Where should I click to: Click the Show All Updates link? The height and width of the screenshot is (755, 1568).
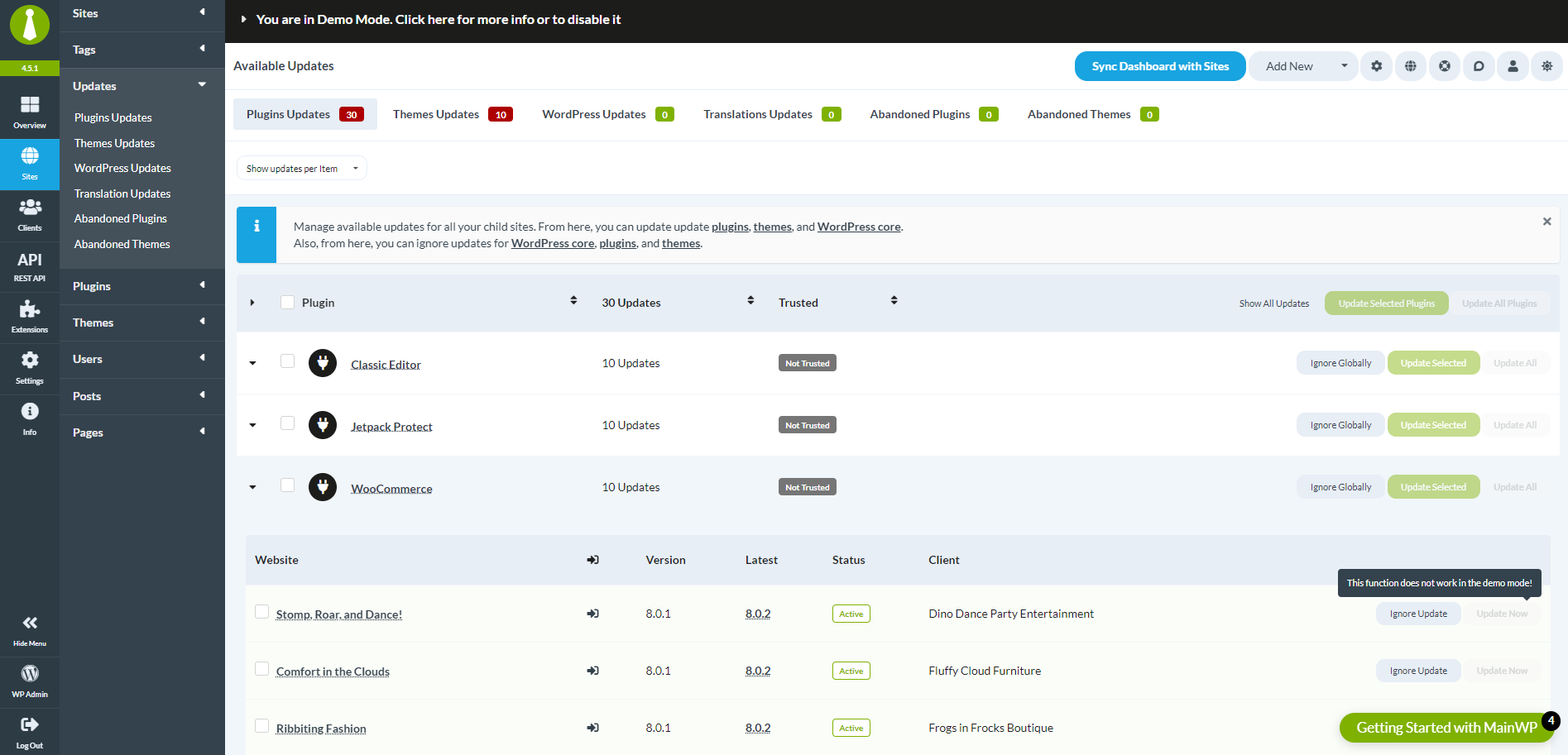(x=1274, y=303)
